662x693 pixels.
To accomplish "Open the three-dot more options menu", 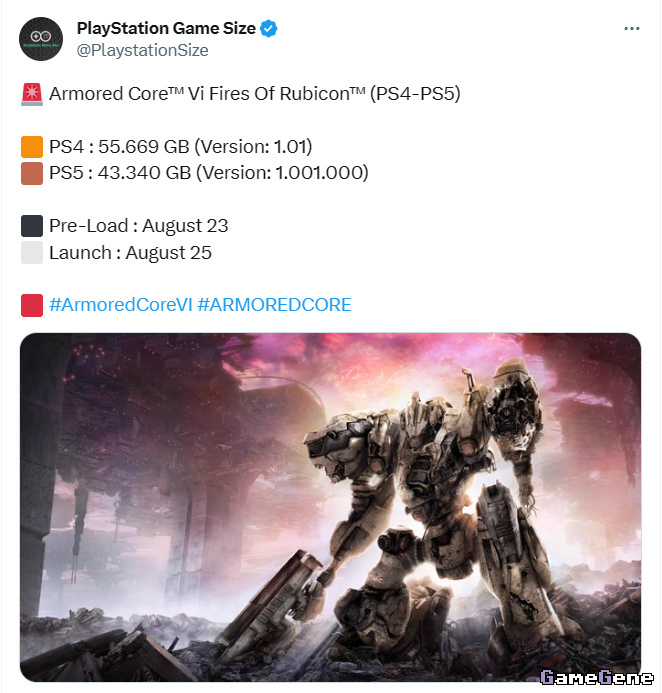I will pos(632,29).
